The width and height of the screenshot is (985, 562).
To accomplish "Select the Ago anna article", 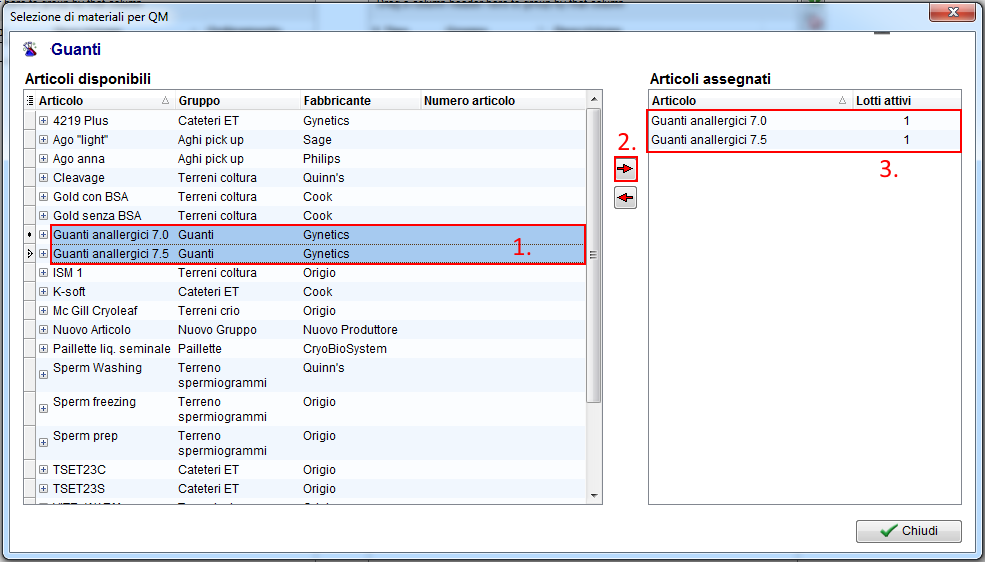I will click(79, 159).
